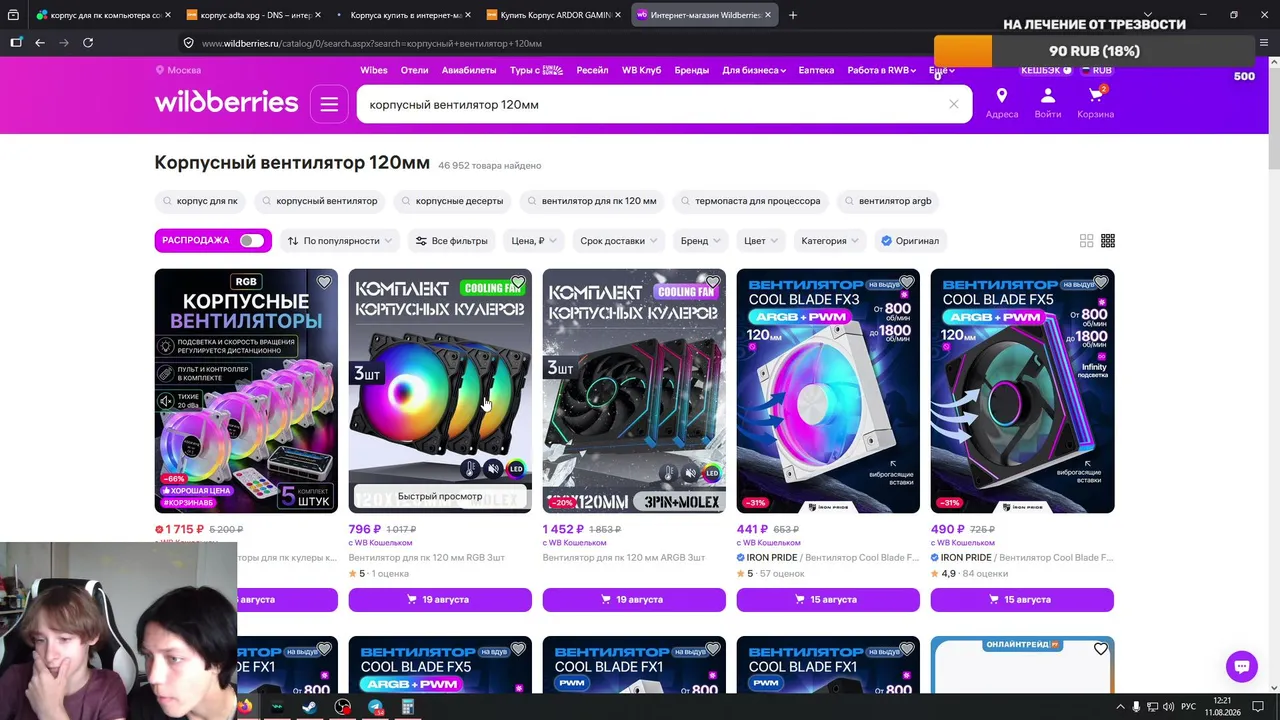
Task: Favorite the Онлайнтрейд product card
Action: (1100, 649)
